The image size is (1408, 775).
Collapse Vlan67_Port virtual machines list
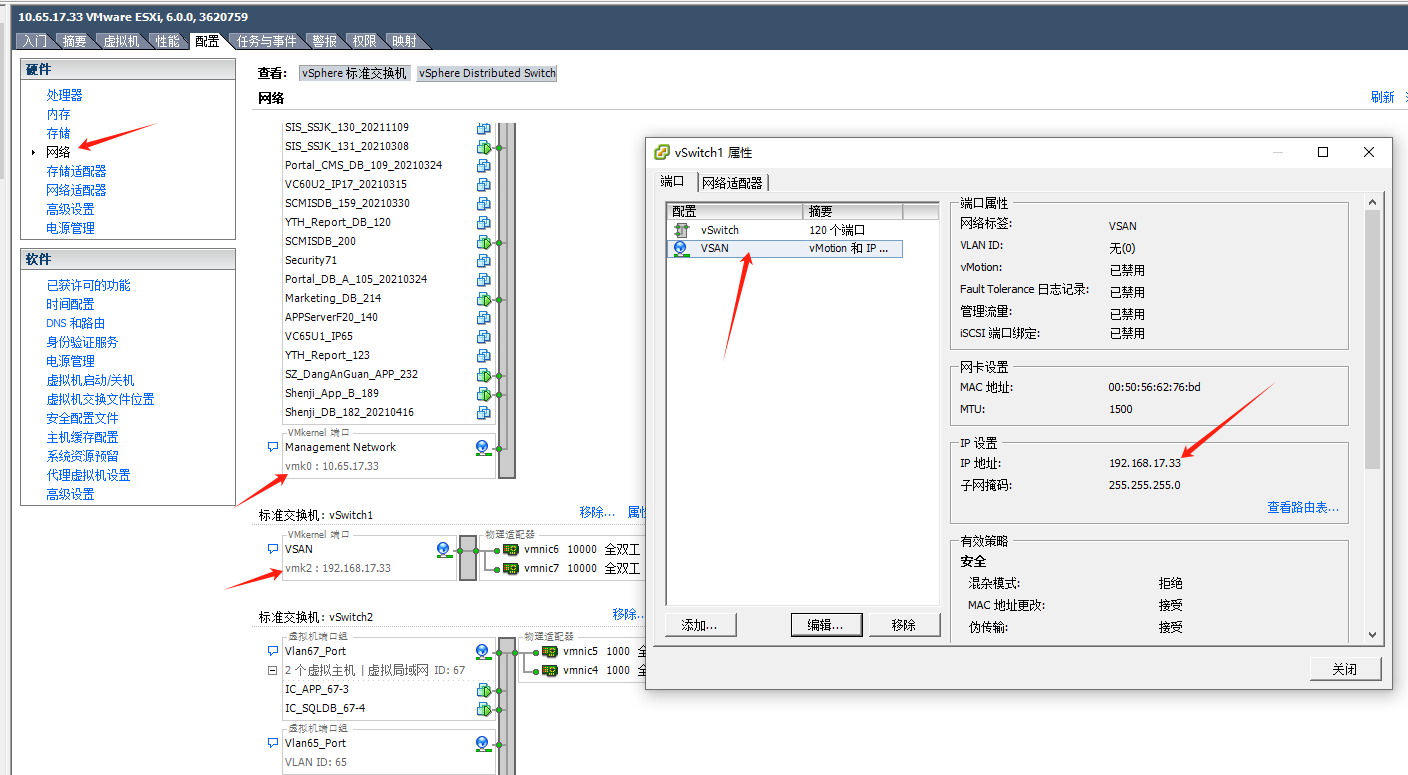(273, 671)
